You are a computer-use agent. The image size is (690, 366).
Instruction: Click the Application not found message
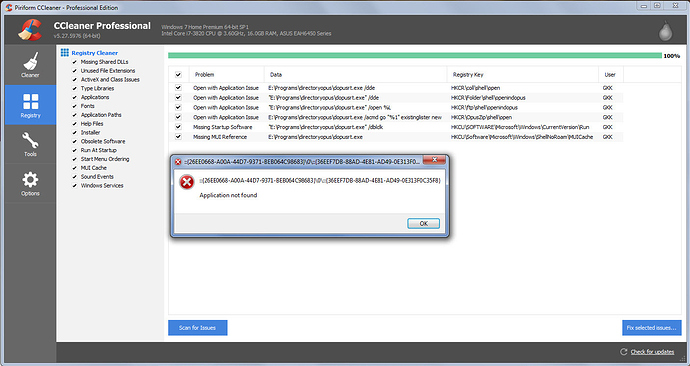click(228, 195)
